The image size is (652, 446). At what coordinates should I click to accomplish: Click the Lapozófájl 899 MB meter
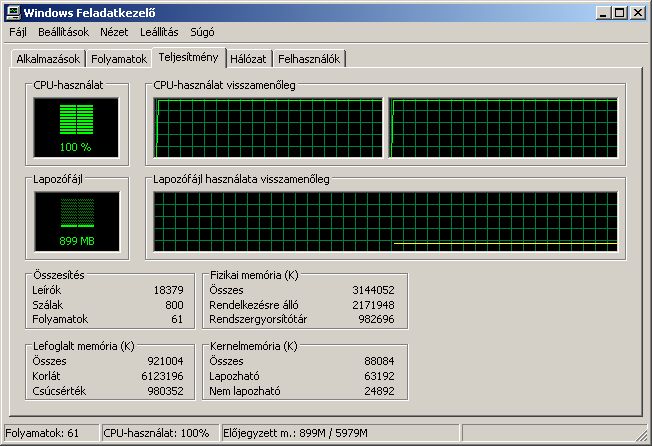point(77,222)
